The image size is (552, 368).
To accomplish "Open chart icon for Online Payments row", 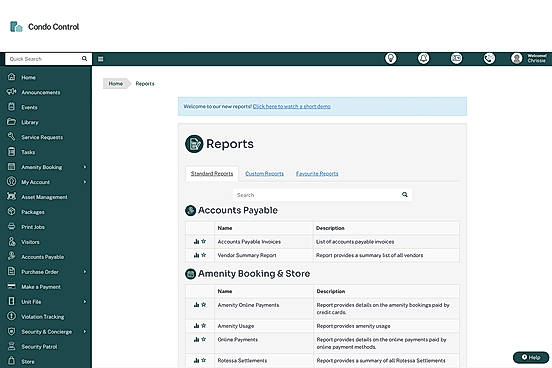I will [196, 339].
